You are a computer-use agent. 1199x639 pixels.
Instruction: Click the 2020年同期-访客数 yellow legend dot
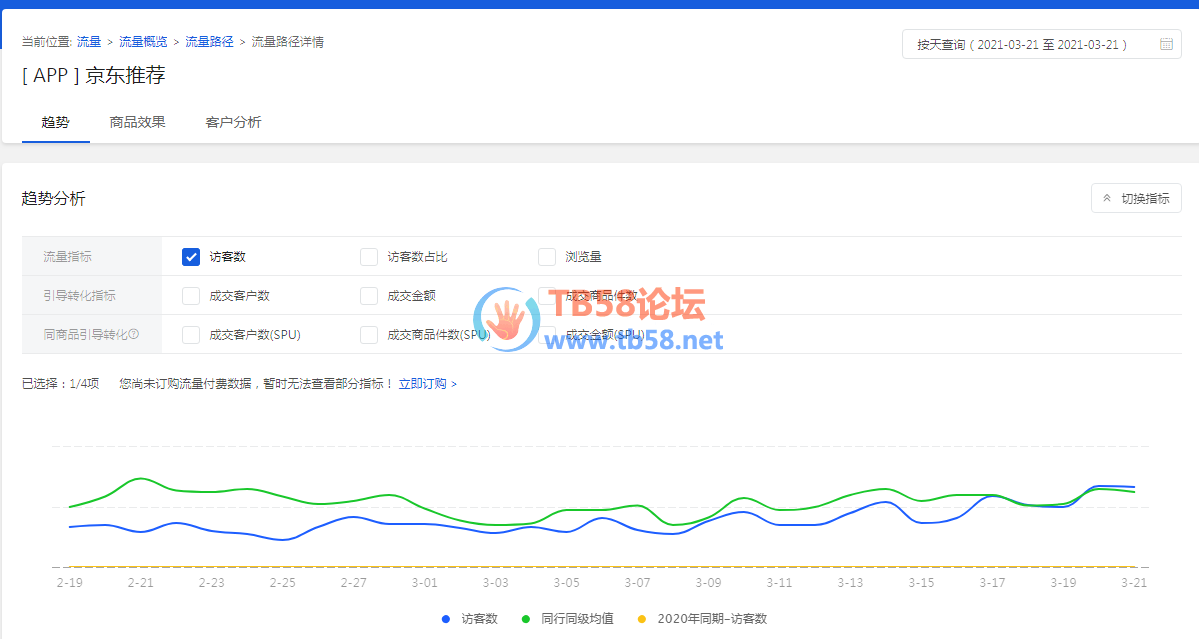pyautogui.click(x=642, y=619)
